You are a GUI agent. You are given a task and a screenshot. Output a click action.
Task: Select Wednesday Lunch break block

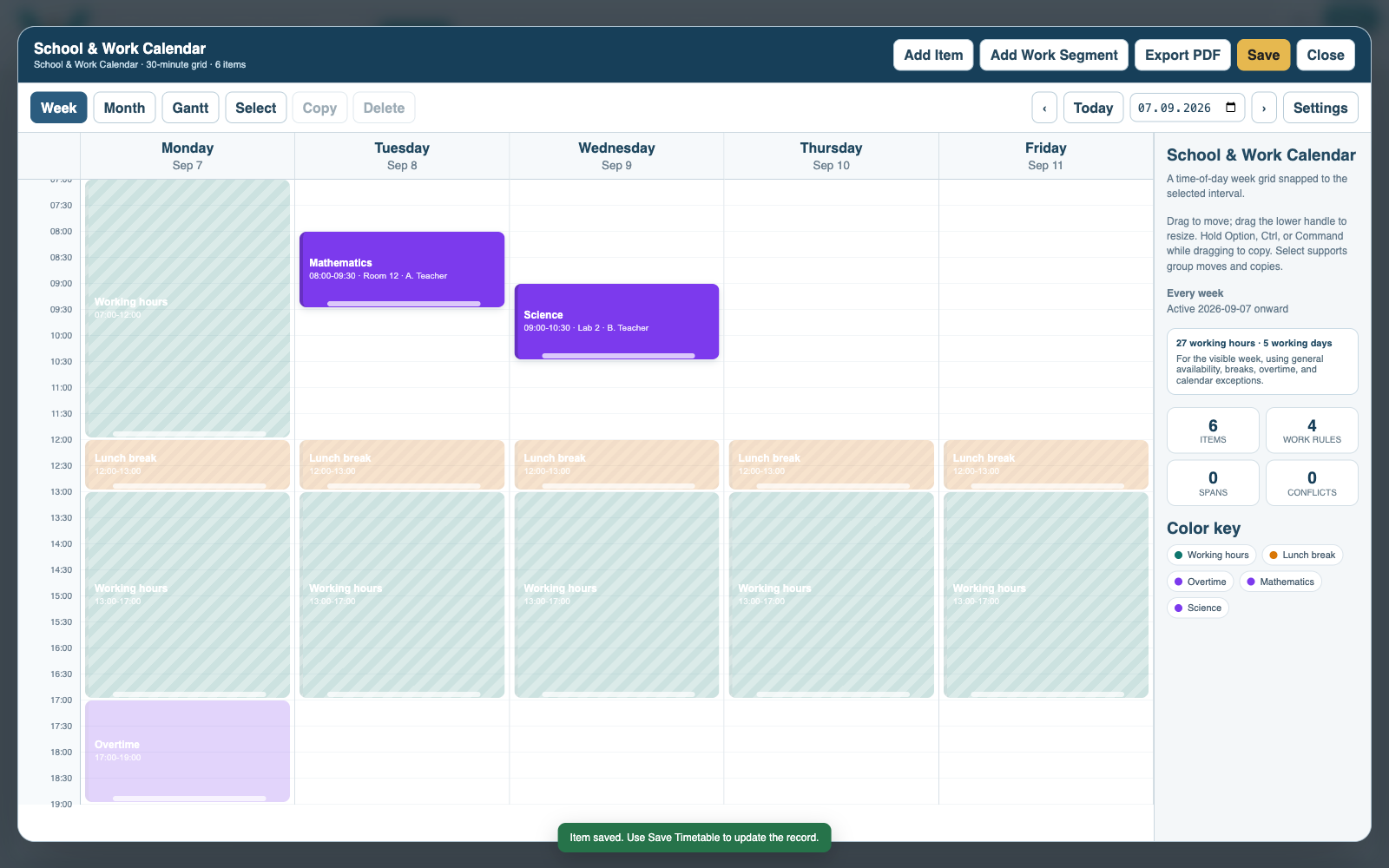(616, 464)
